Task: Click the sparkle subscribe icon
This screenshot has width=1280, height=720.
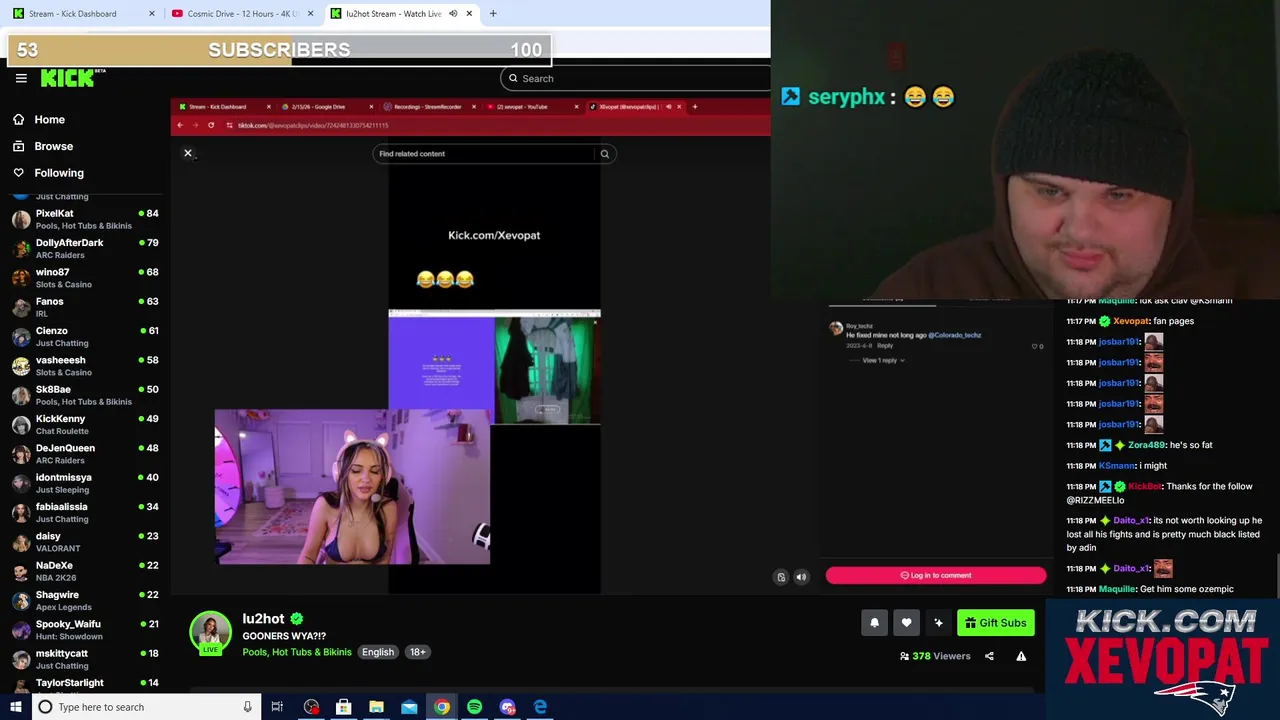Action: click(x=938, y=623)
